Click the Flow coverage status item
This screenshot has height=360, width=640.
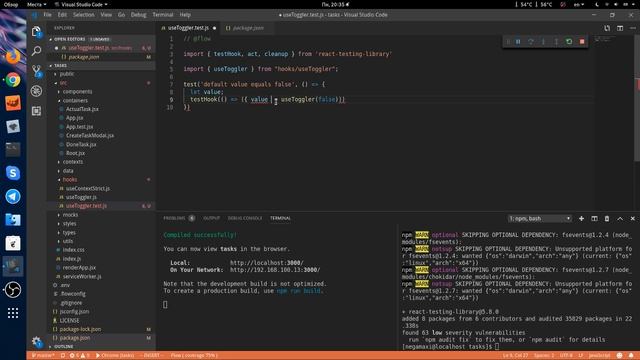(194, 356)
